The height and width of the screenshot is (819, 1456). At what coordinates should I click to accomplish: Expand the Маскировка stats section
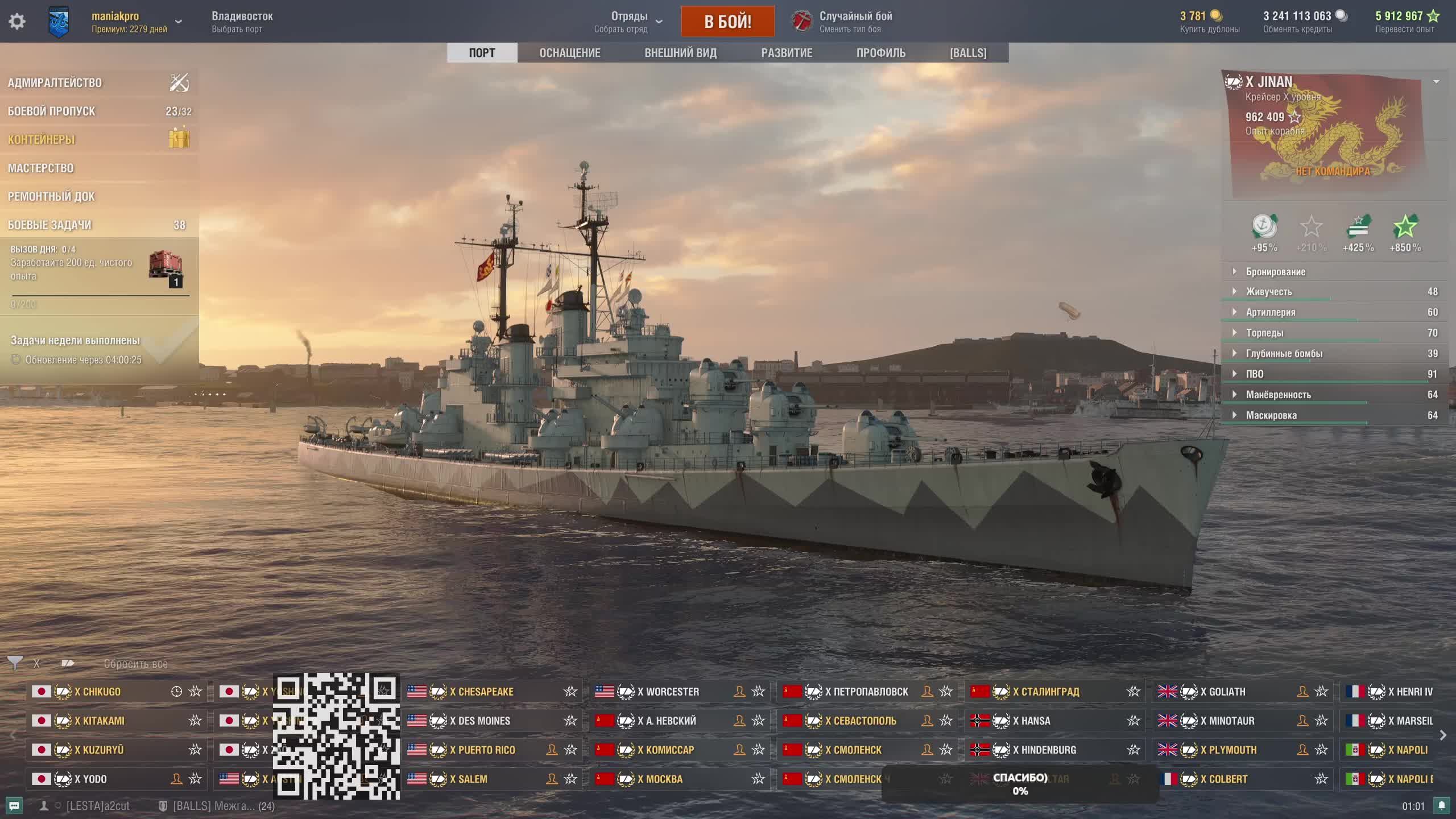tap(1271, 415)
